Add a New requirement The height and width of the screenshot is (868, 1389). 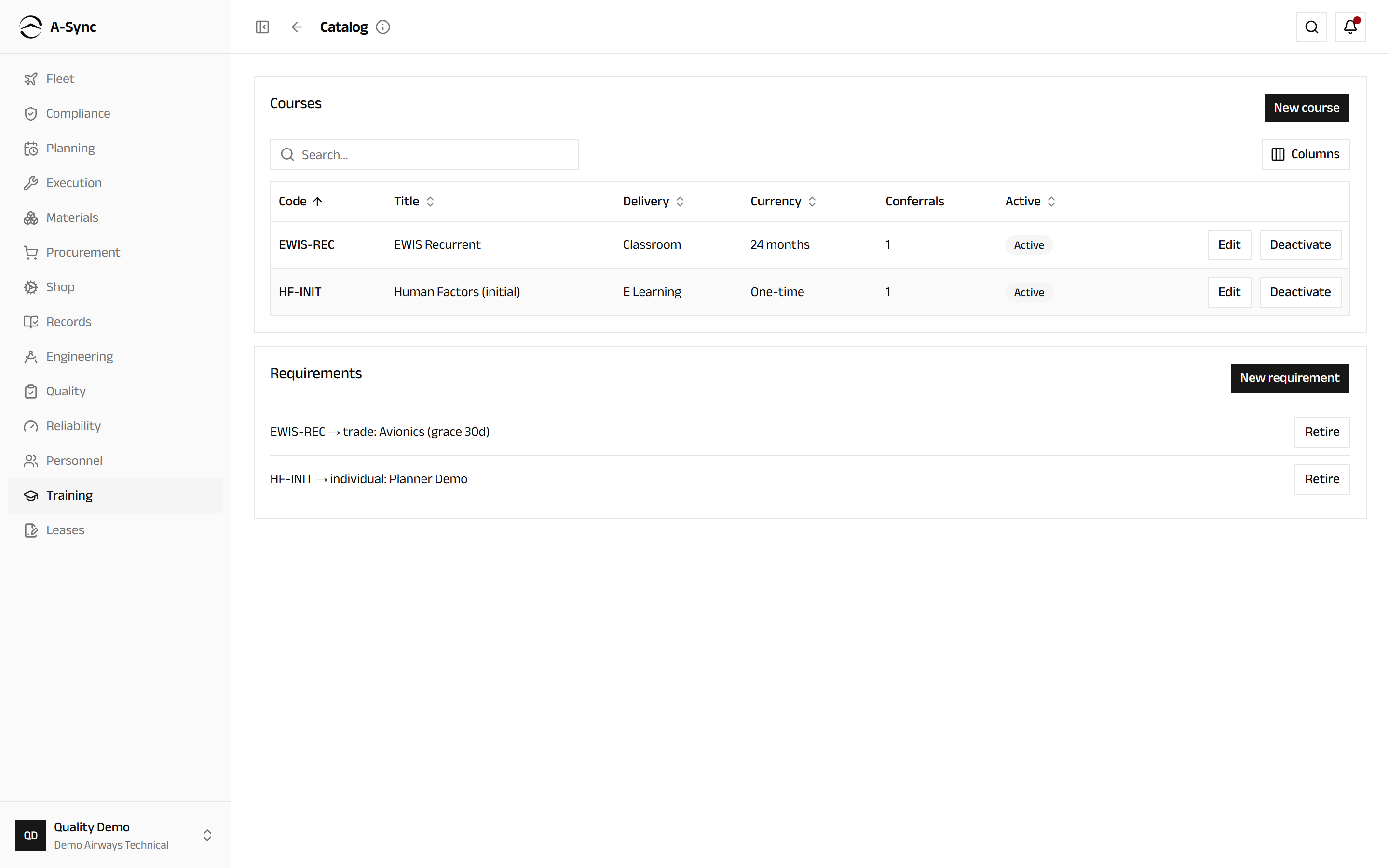(1289, 378)
